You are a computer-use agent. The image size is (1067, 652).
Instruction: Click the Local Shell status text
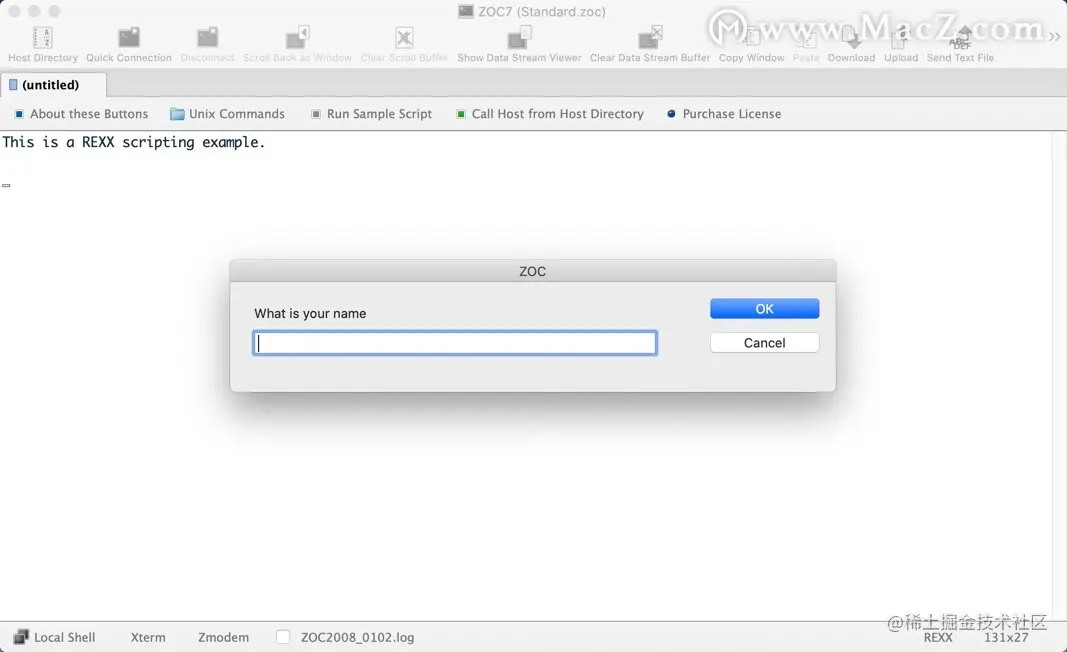65,637
